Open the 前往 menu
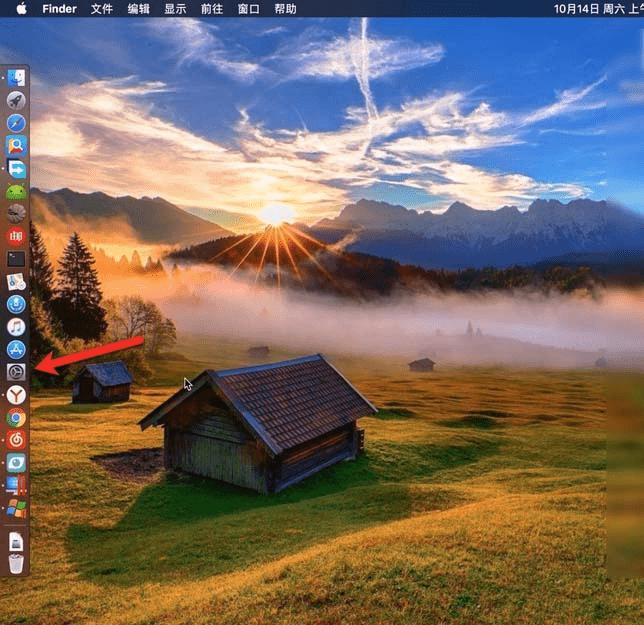The width and height of the screenshot is (644, 625). pyautogui.click(x=212, y=9)
